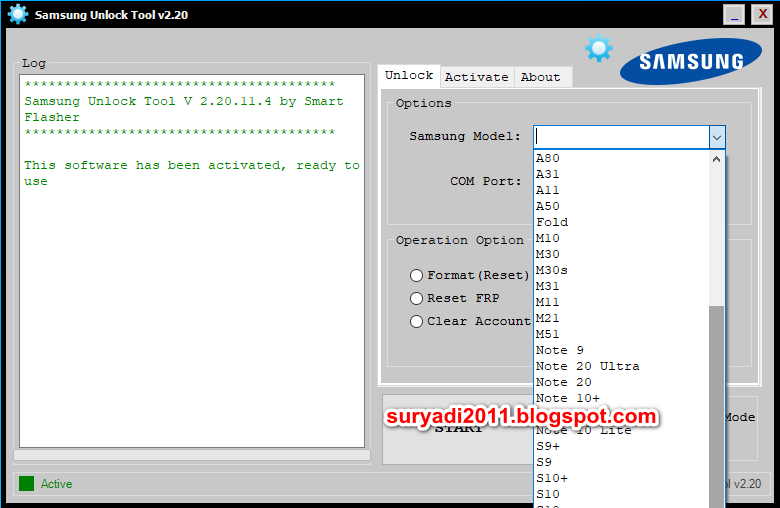This screenshot has height=508, width=780.
Task: Click the Active status label
Action: 56,484
